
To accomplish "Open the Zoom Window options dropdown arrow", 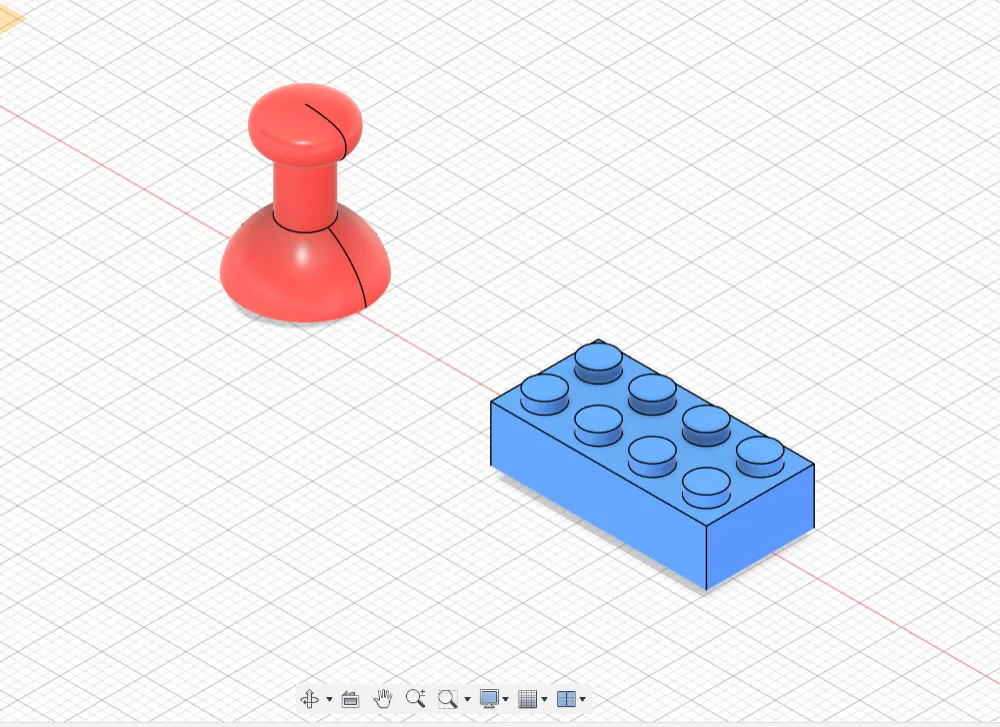I will 467,700.
